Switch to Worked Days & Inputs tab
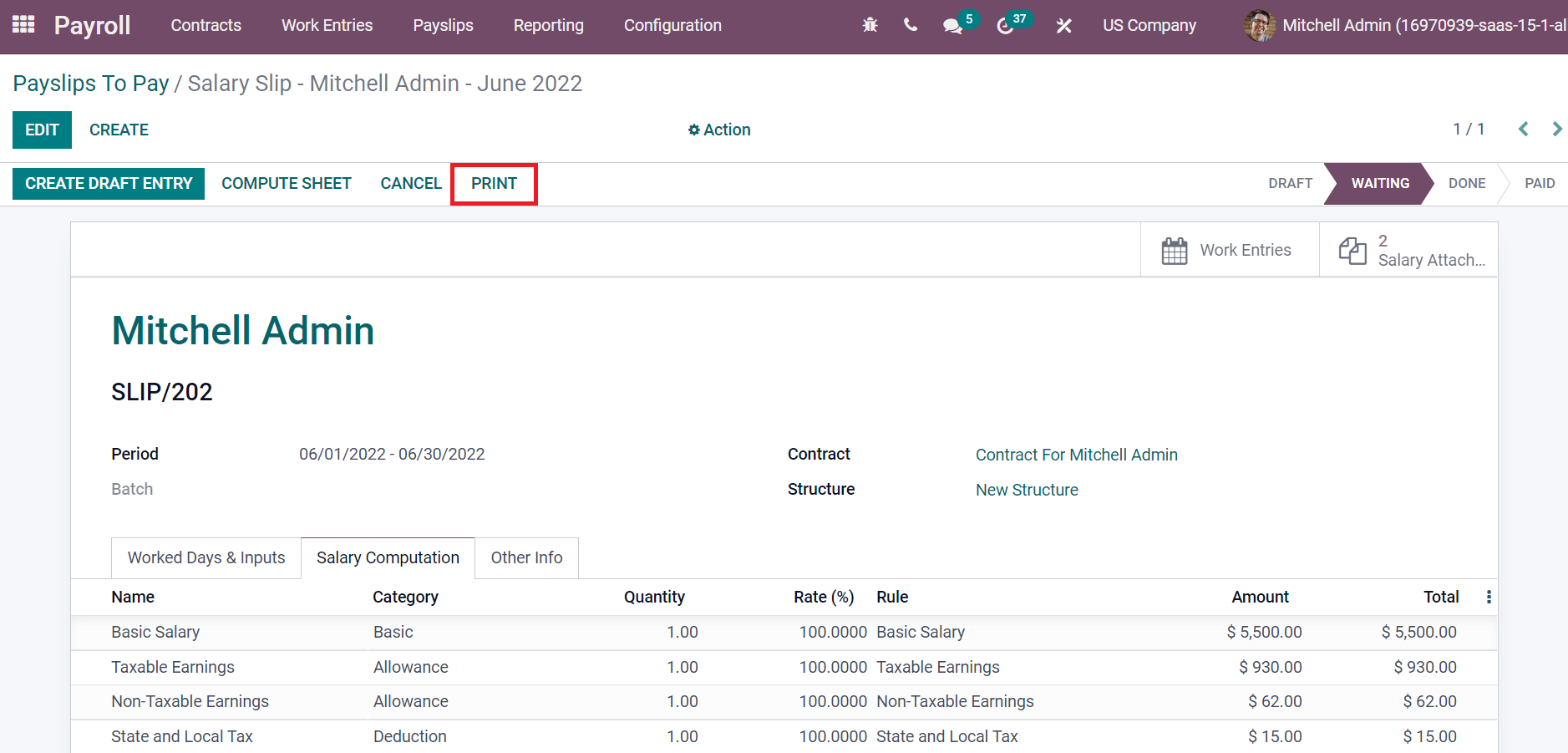 point(206,557)
